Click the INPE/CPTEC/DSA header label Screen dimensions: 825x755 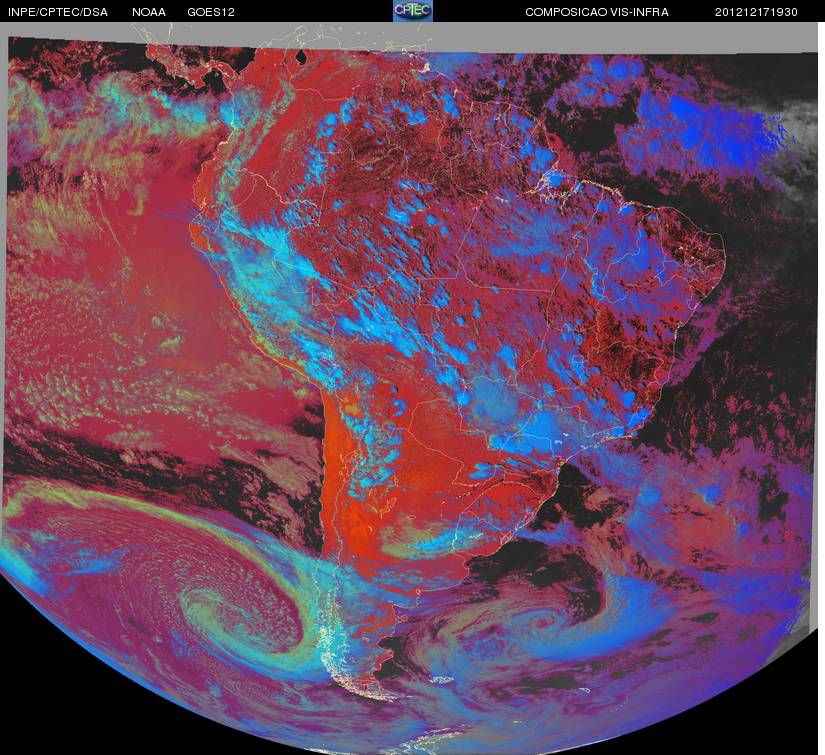[58, 12]
